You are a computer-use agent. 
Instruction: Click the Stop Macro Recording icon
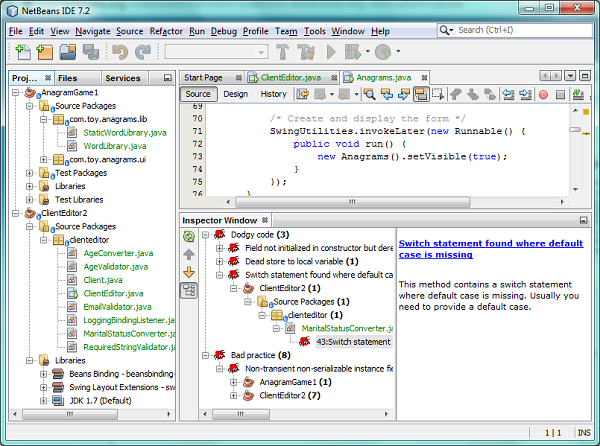(560, 94)
